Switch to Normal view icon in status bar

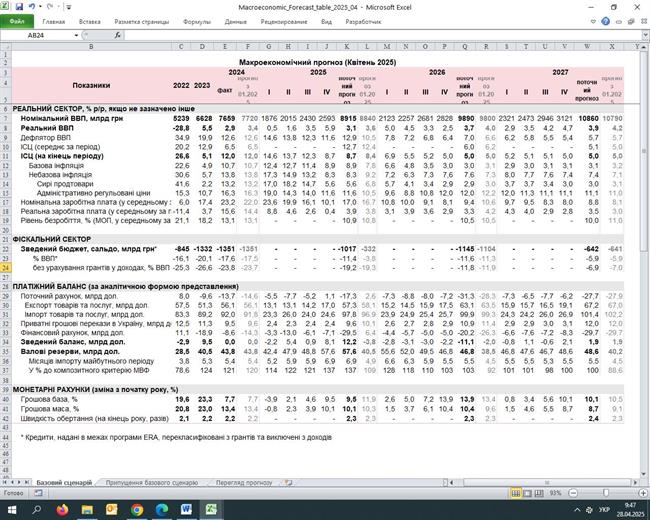click(516, 493)
